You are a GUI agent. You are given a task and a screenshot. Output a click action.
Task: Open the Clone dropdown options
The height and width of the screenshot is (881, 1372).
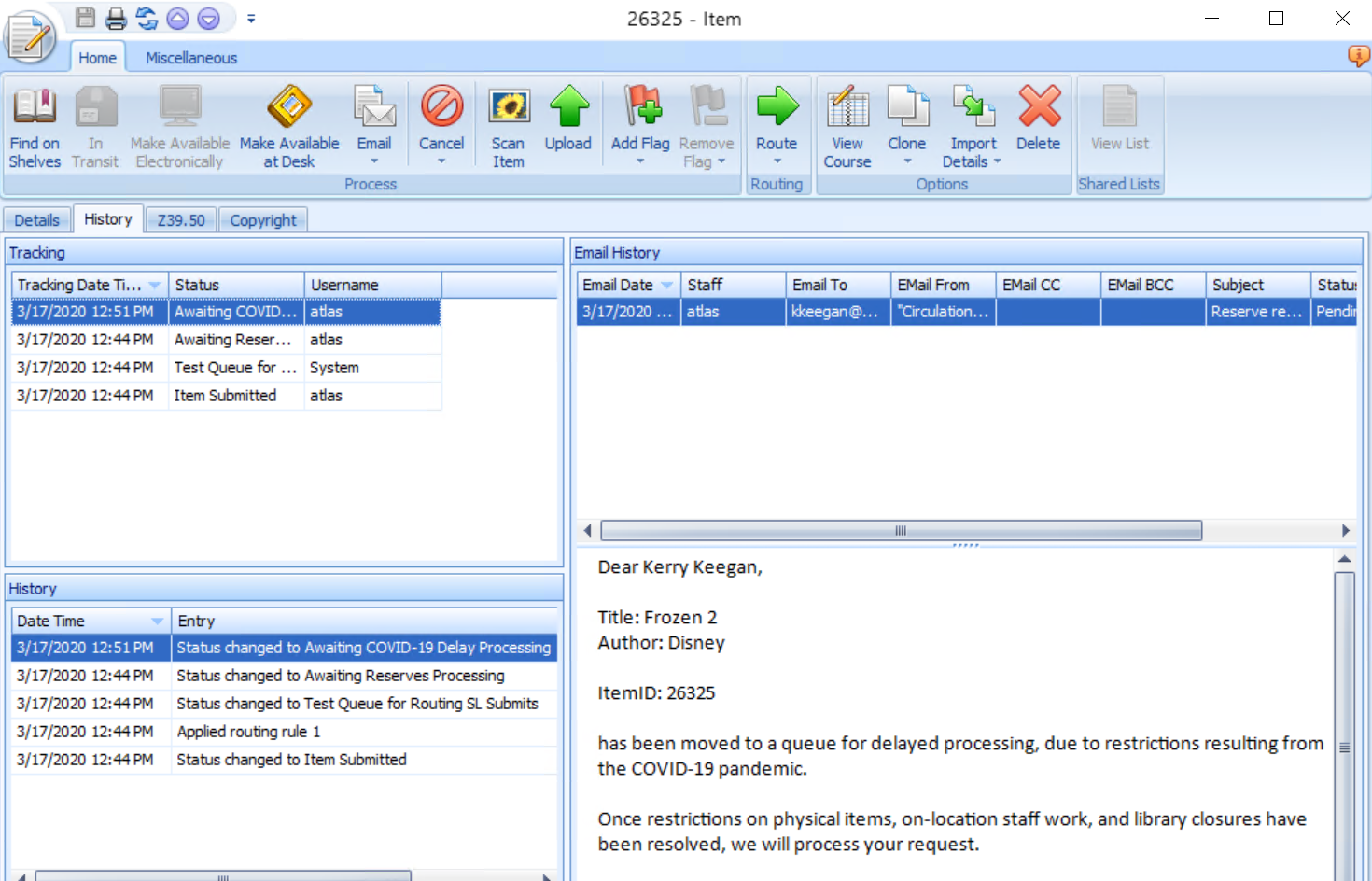pyautogui.click(x=907, y=161)
